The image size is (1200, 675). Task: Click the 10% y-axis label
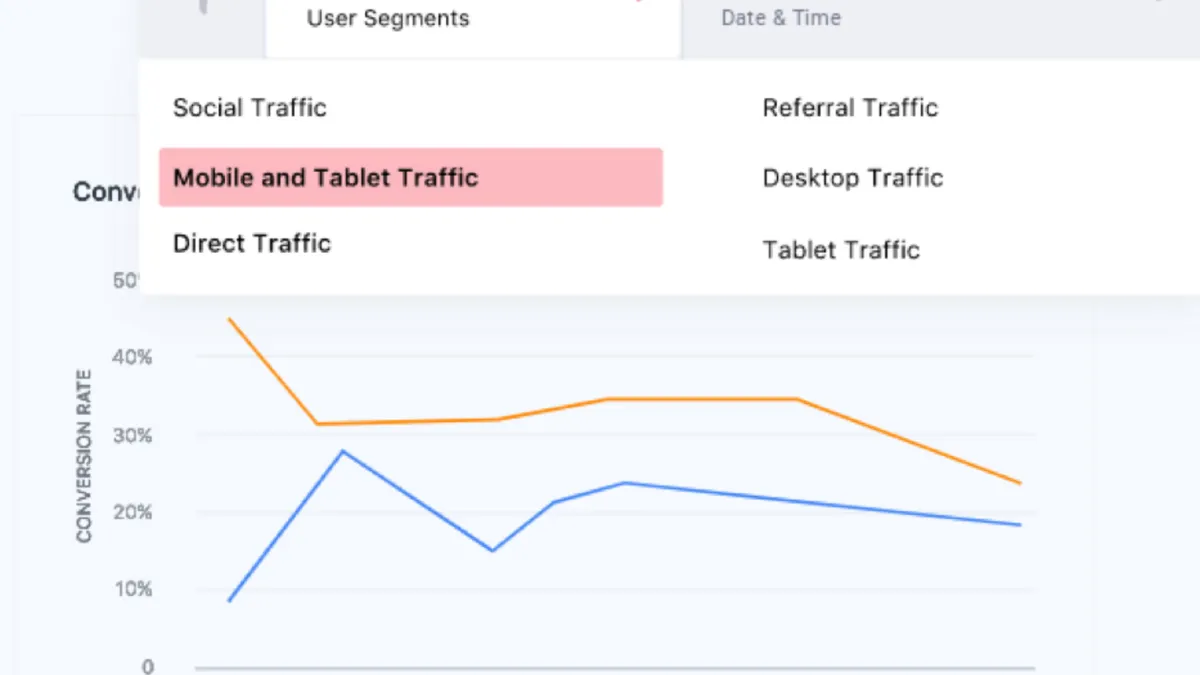pos(132,590)
